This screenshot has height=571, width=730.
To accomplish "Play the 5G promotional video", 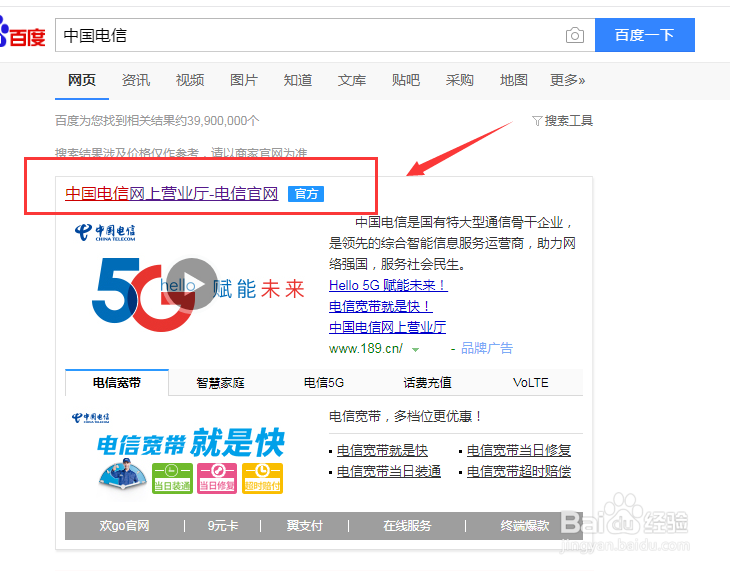I will point(192,284).
